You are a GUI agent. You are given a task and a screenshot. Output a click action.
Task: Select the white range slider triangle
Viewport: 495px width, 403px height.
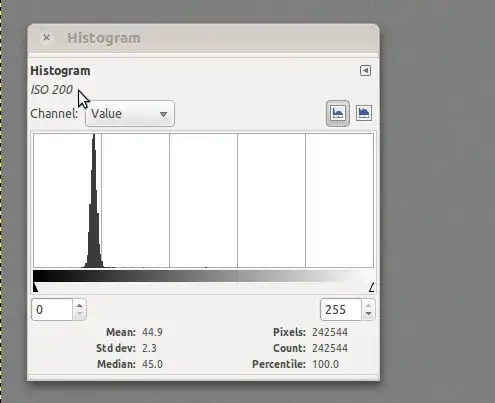[x=372, y=287]
